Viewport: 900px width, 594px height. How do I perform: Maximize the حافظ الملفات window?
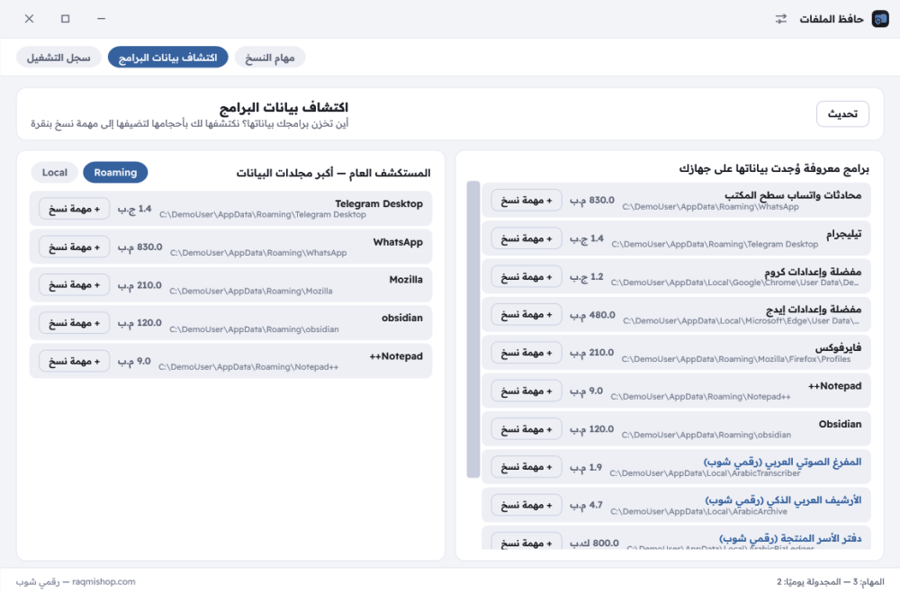[65, 19]
